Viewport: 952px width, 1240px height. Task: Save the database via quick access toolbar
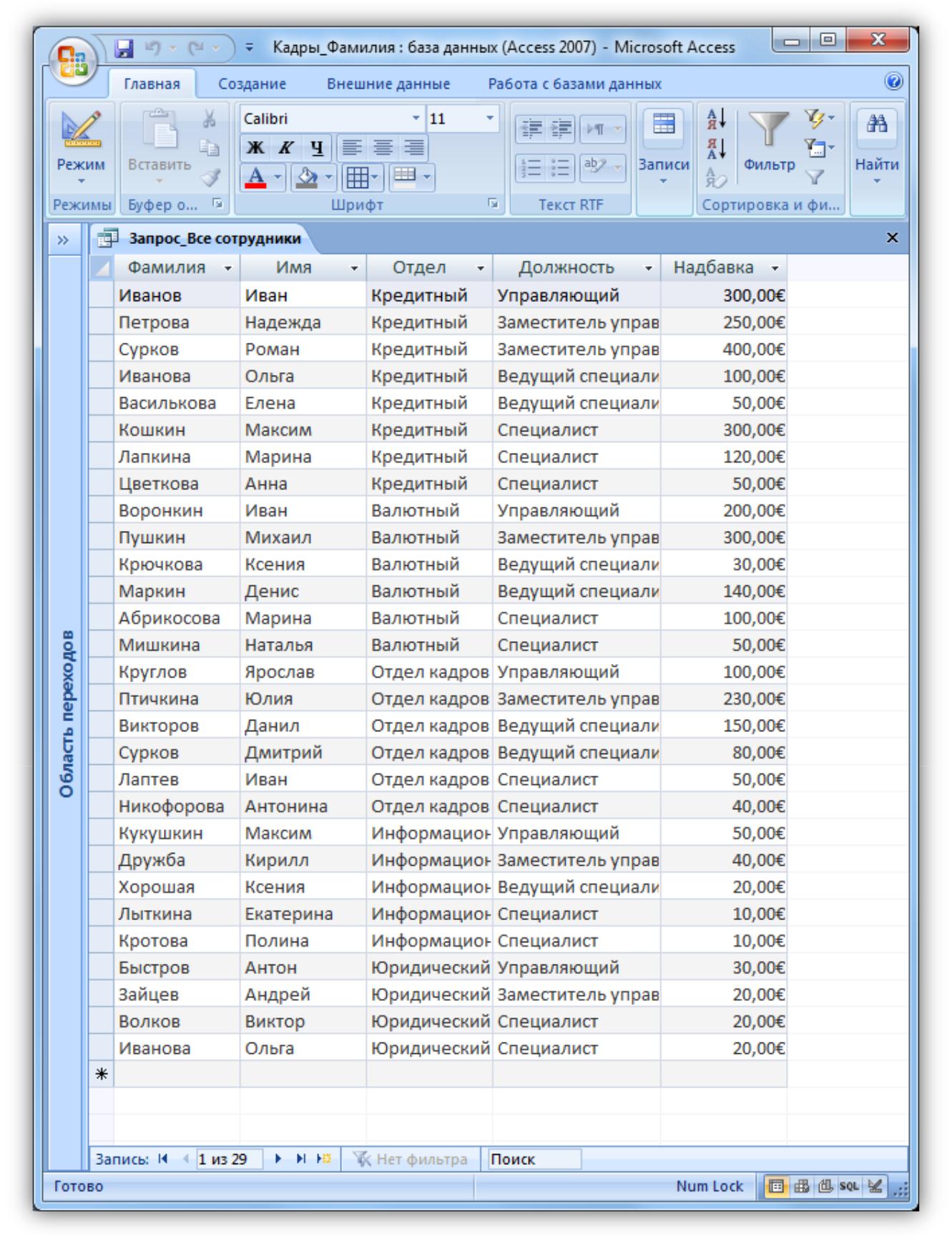coord(124,48)
